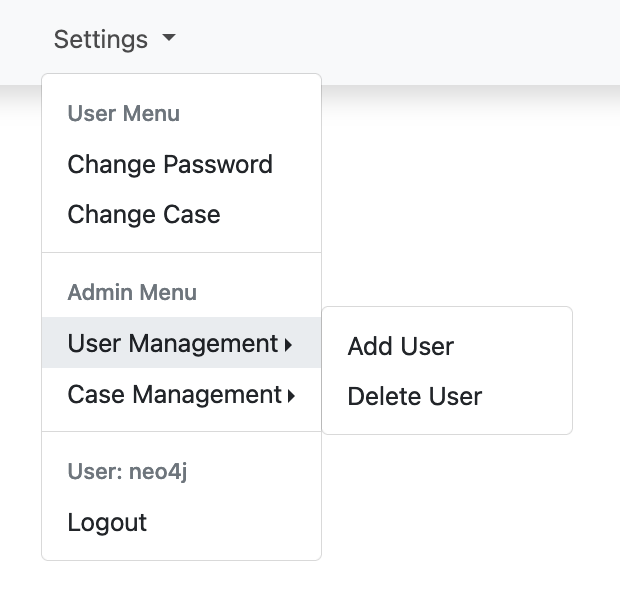Screen dimensions: 620x606
Task: Click the divider above 'User: neo4j'
Action: click(181, 432)
